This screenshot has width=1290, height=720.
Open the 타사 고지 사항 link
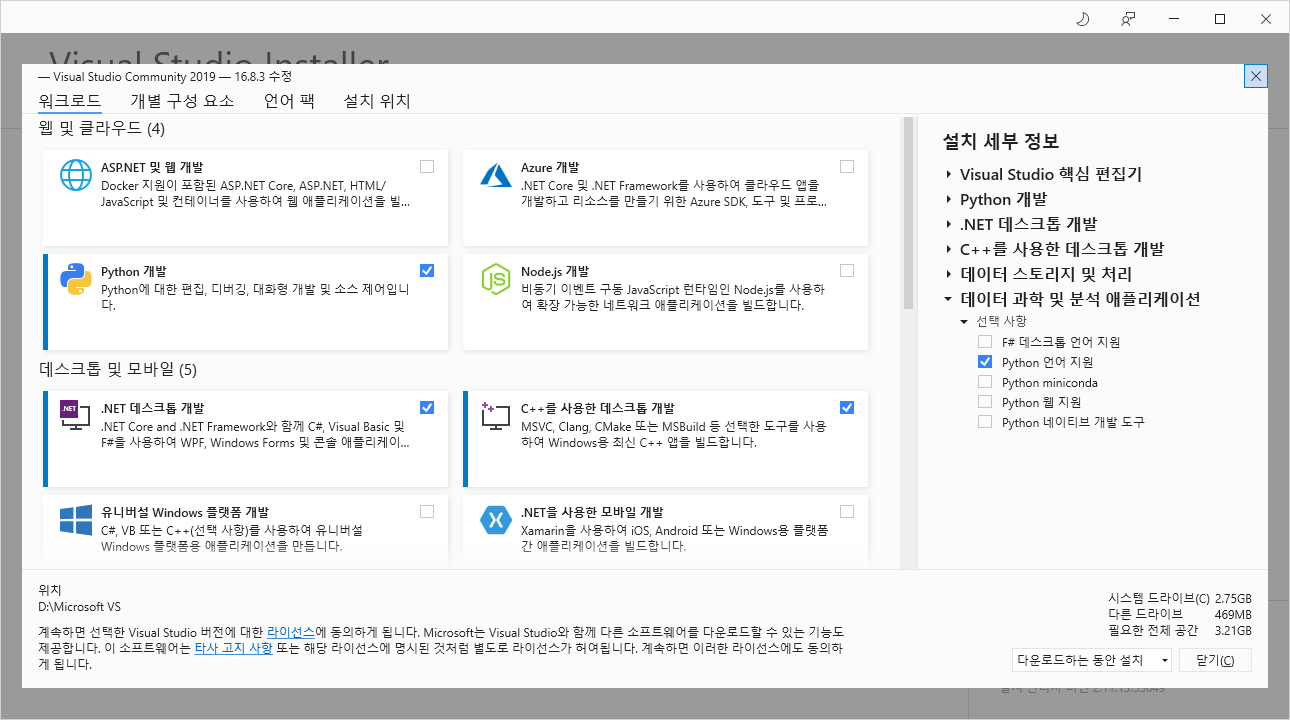pyautogui.click(x=233, y=649)
